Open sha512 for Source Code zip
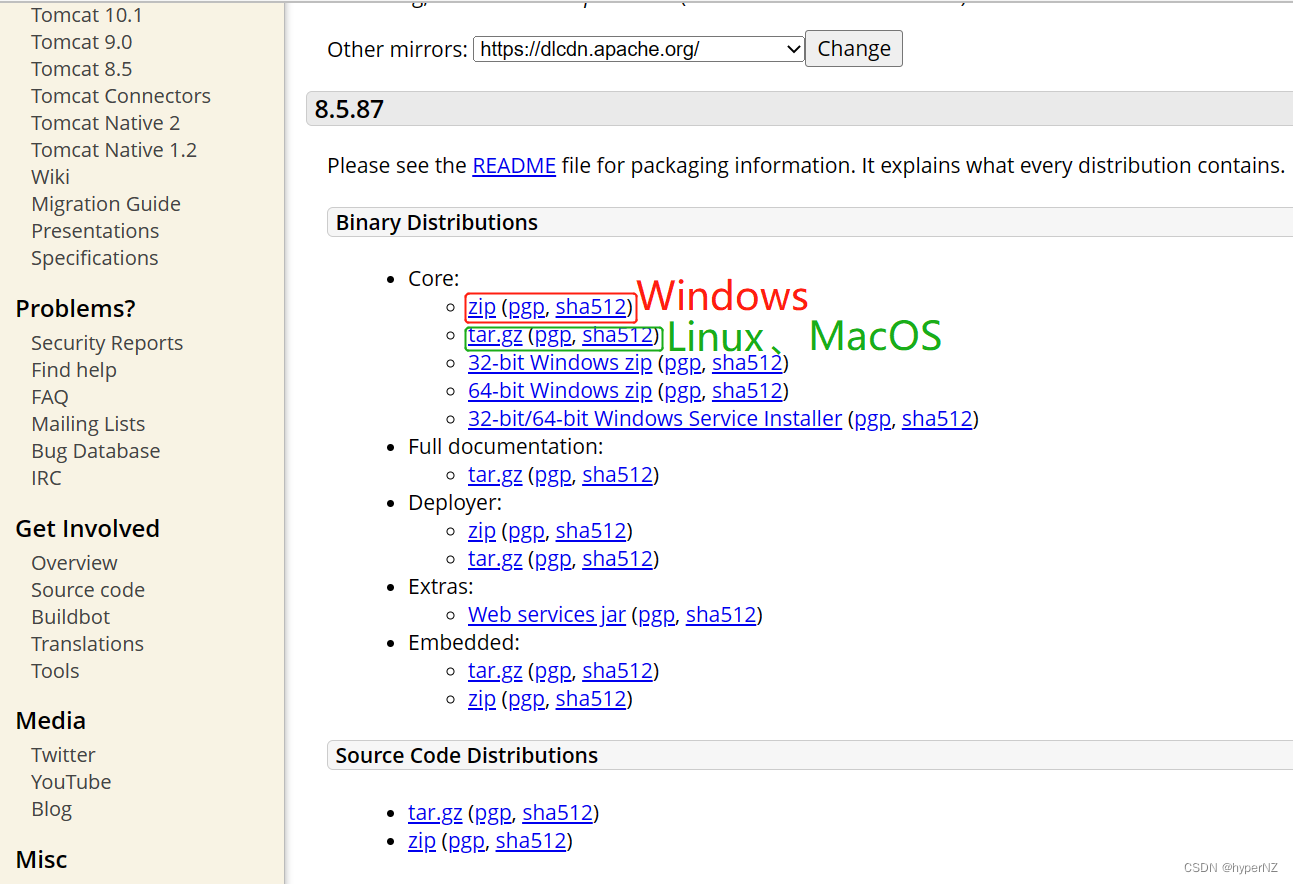 pyautogui.click(x=531, y=841)
